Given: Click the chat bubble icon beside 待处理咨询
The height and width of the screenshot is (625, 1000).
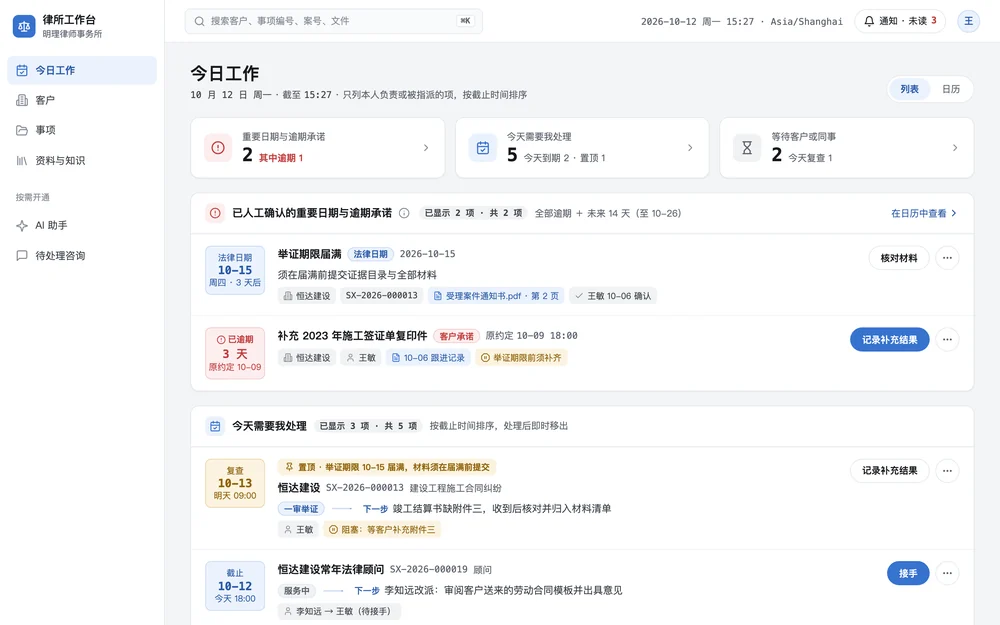Looking at the screenshot, I should (22, 255).
